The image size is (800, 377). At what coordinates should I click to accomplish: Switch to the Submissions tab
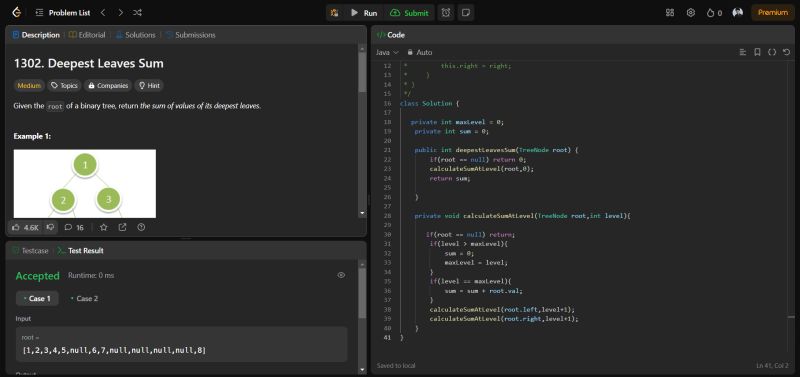coord(190,35)
